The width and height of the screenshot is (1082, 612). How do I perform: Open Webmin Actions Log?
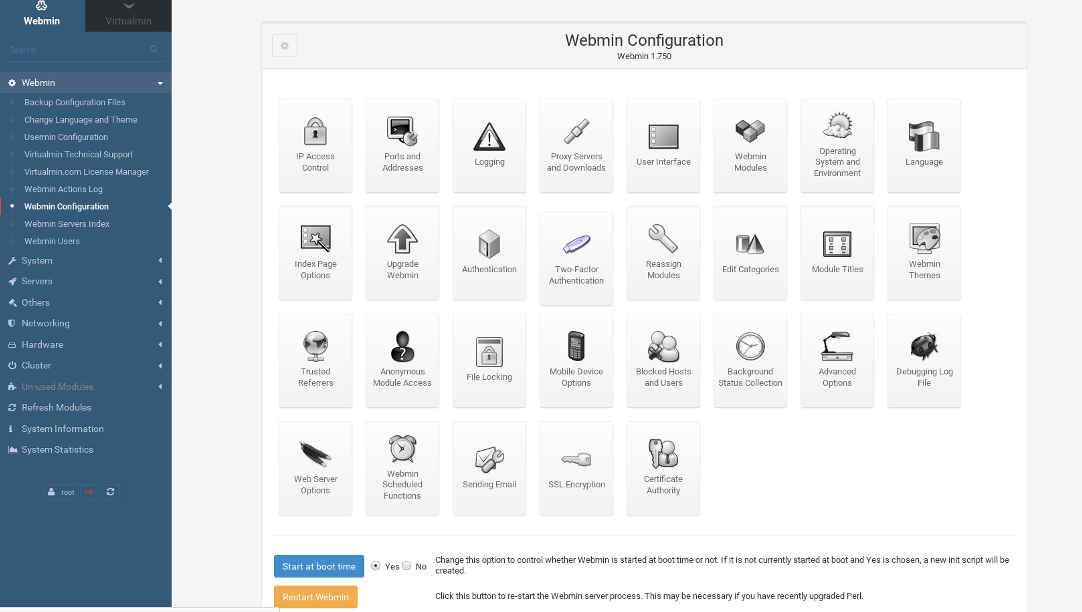[x=63, y=189]
